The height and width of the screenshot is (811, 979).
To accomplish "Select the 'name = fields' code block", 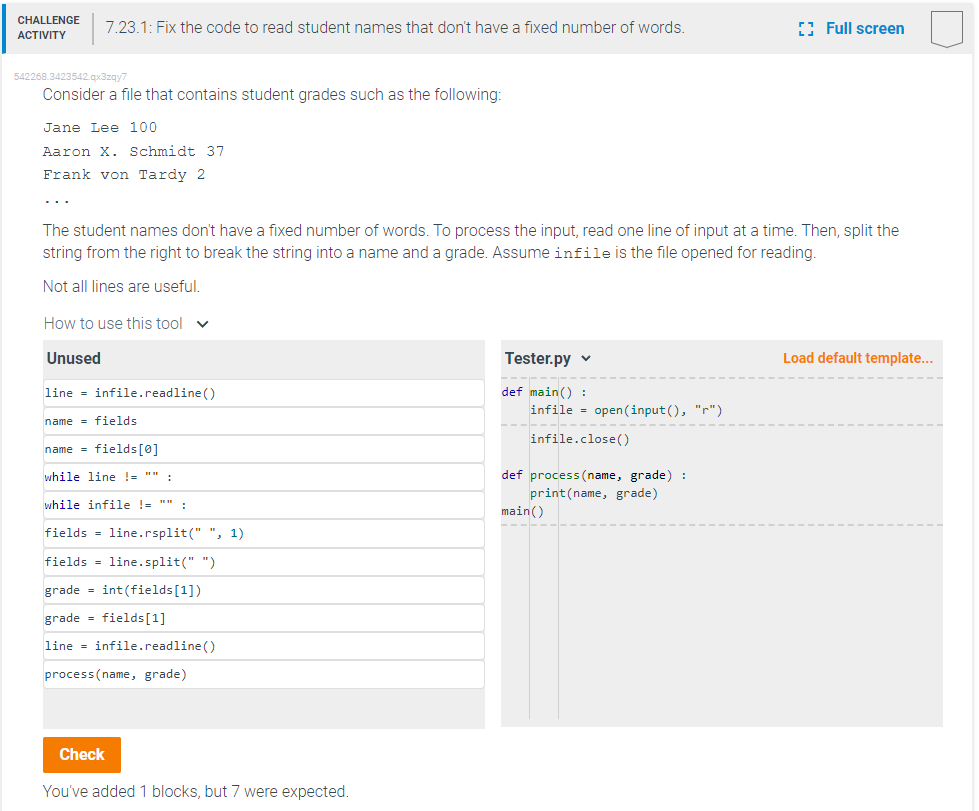I will click(262, 420).
